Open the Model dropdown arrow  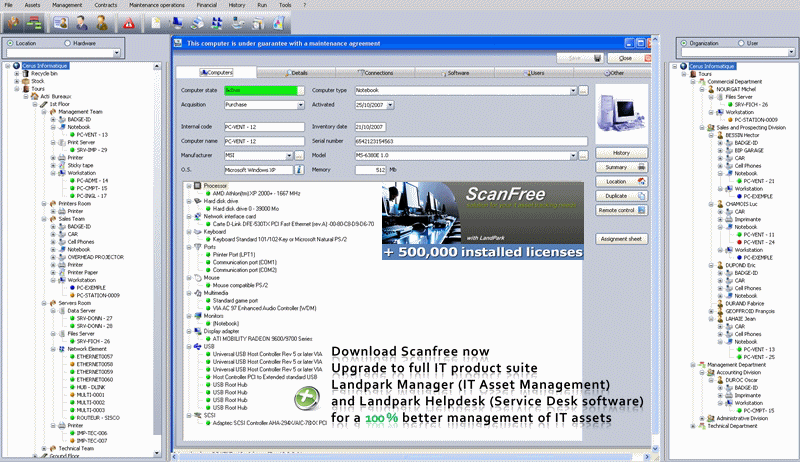(573, 156)
